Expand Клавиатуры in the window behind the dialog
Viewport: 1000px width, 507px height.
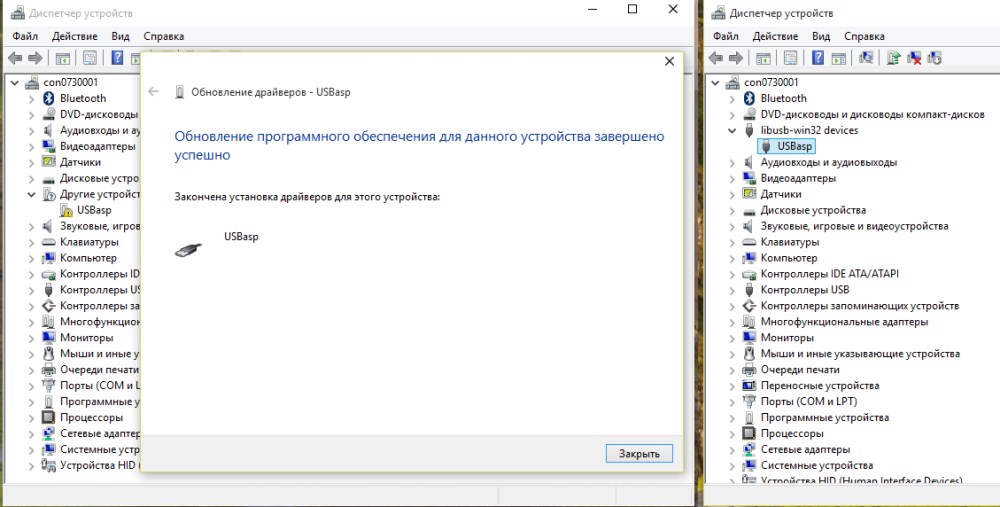coord(31,242)
